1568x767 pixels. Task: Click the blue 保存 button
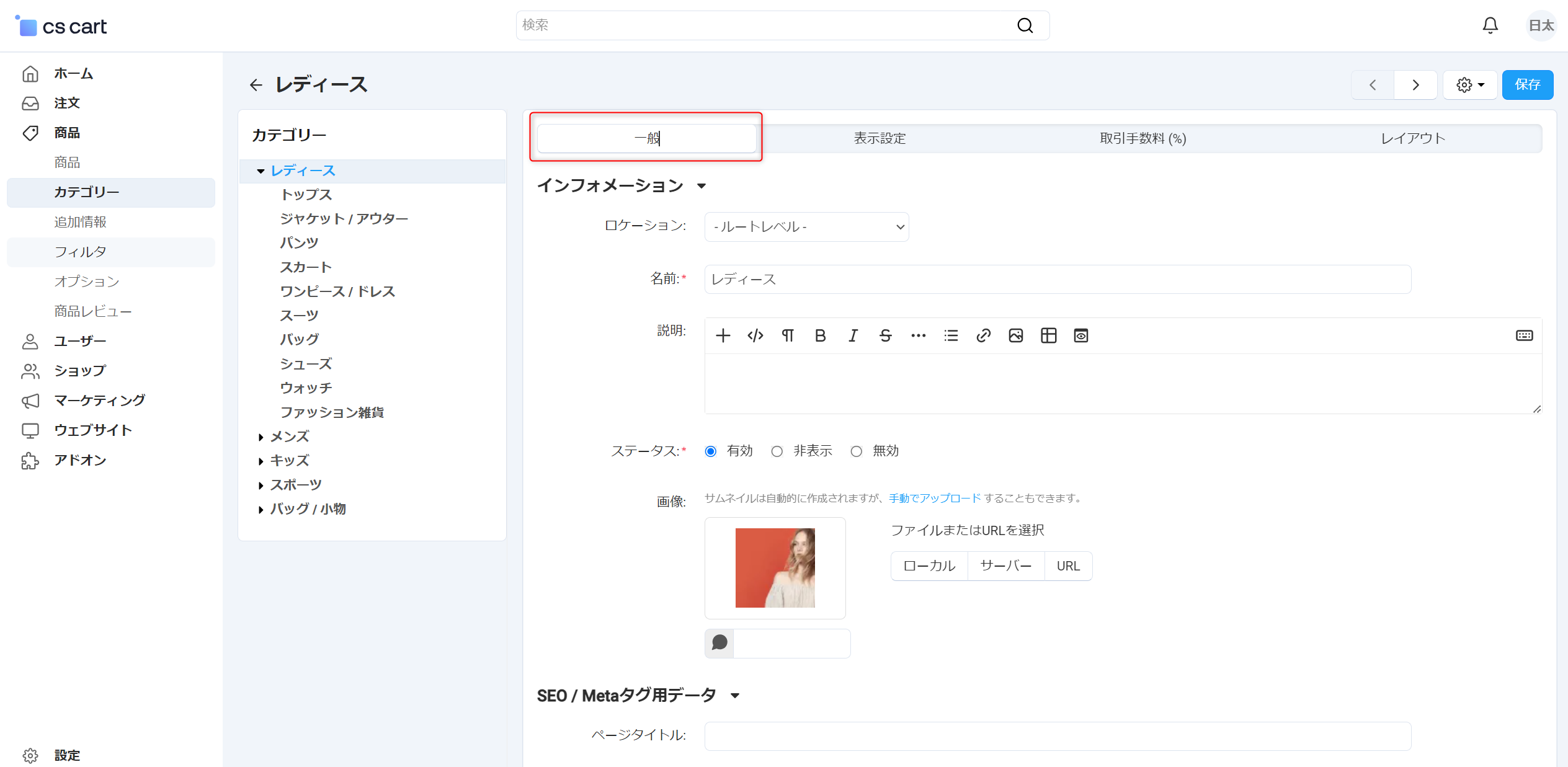(1527, 85)
